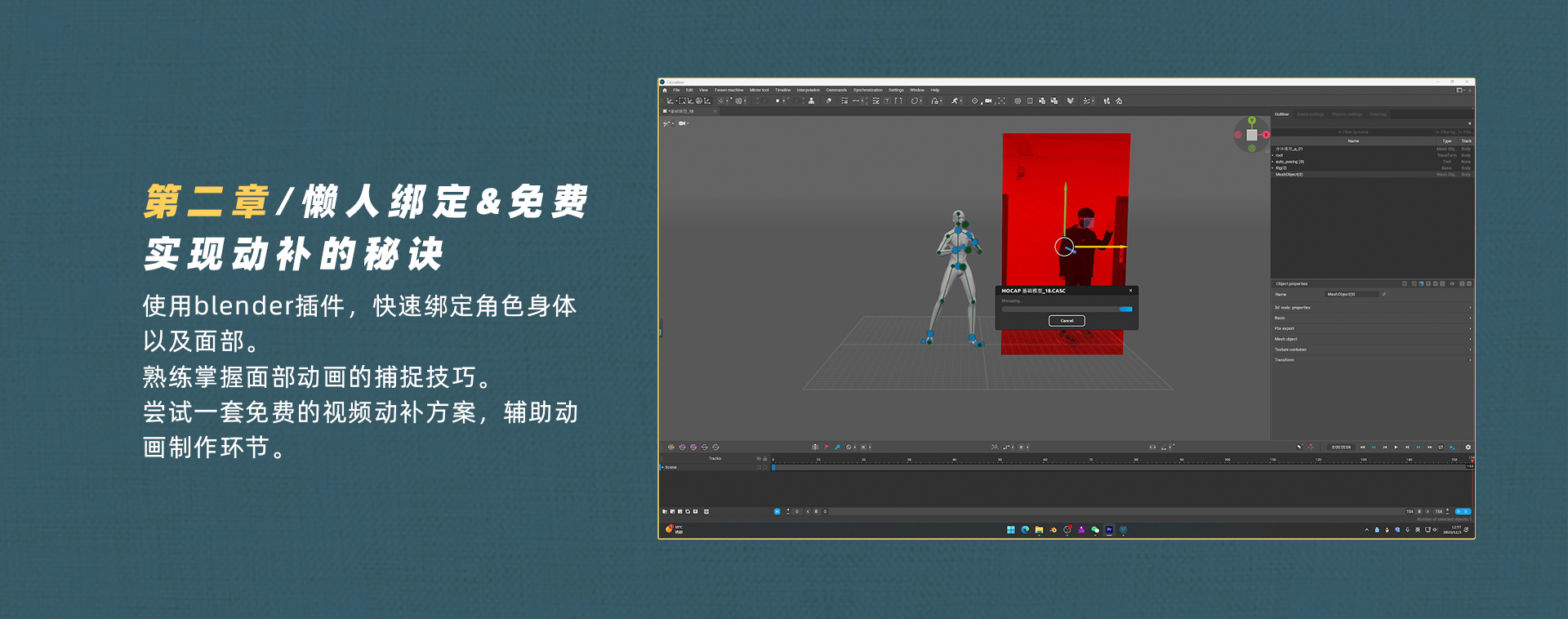Click the V-shaped toolbar icon
The image size is (1568, 619).
(x=1070, y=101)
